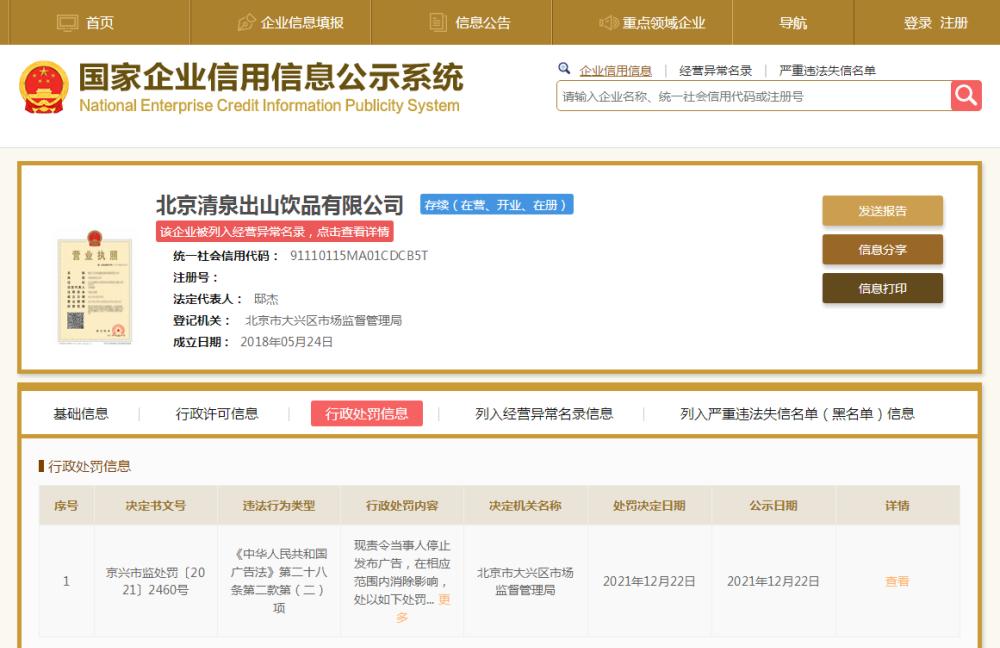The image size is (1000, 648).
Task: Click 违法行为类型 column header
Action: (x=279, y=506)
